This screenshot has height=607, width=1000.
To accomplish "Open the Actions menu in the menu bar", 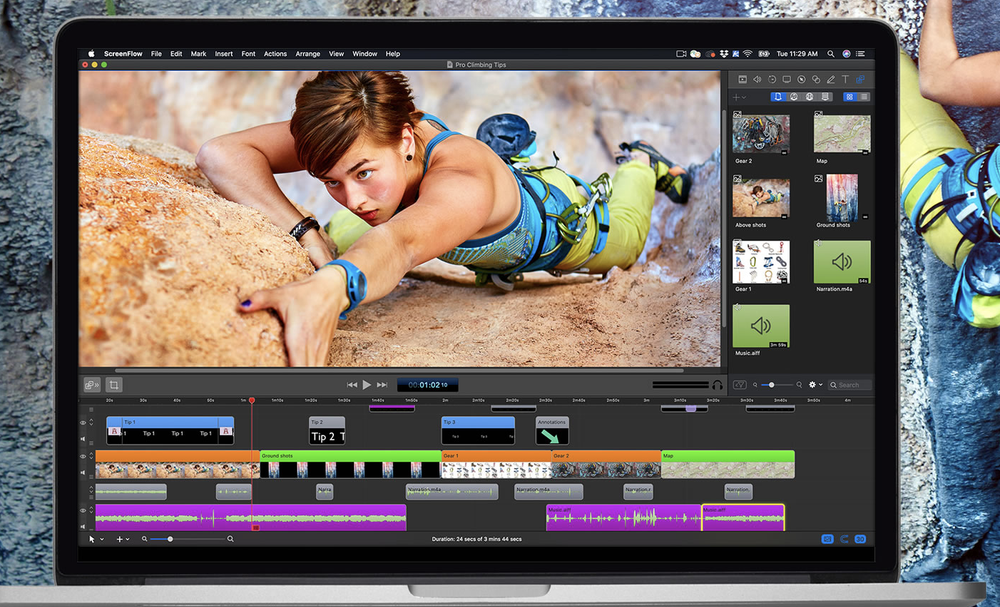I will [275, 53].
